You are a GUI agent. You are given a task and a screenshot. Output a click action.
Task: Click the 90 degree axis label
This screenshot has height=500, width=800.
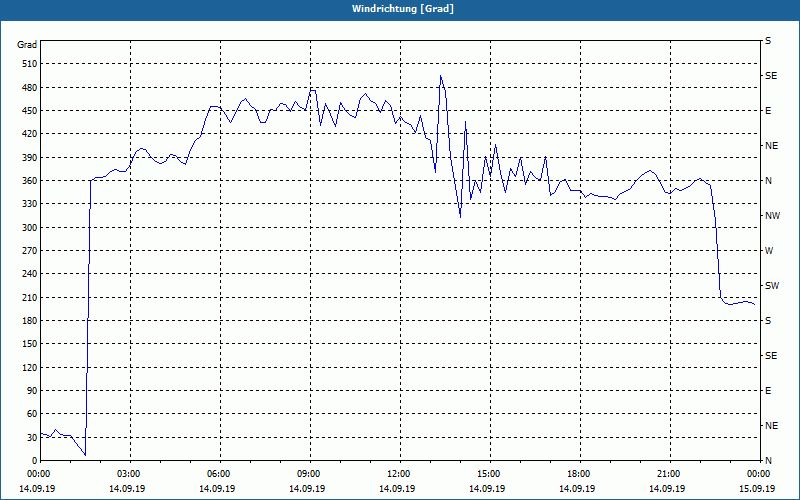point(32,391)
